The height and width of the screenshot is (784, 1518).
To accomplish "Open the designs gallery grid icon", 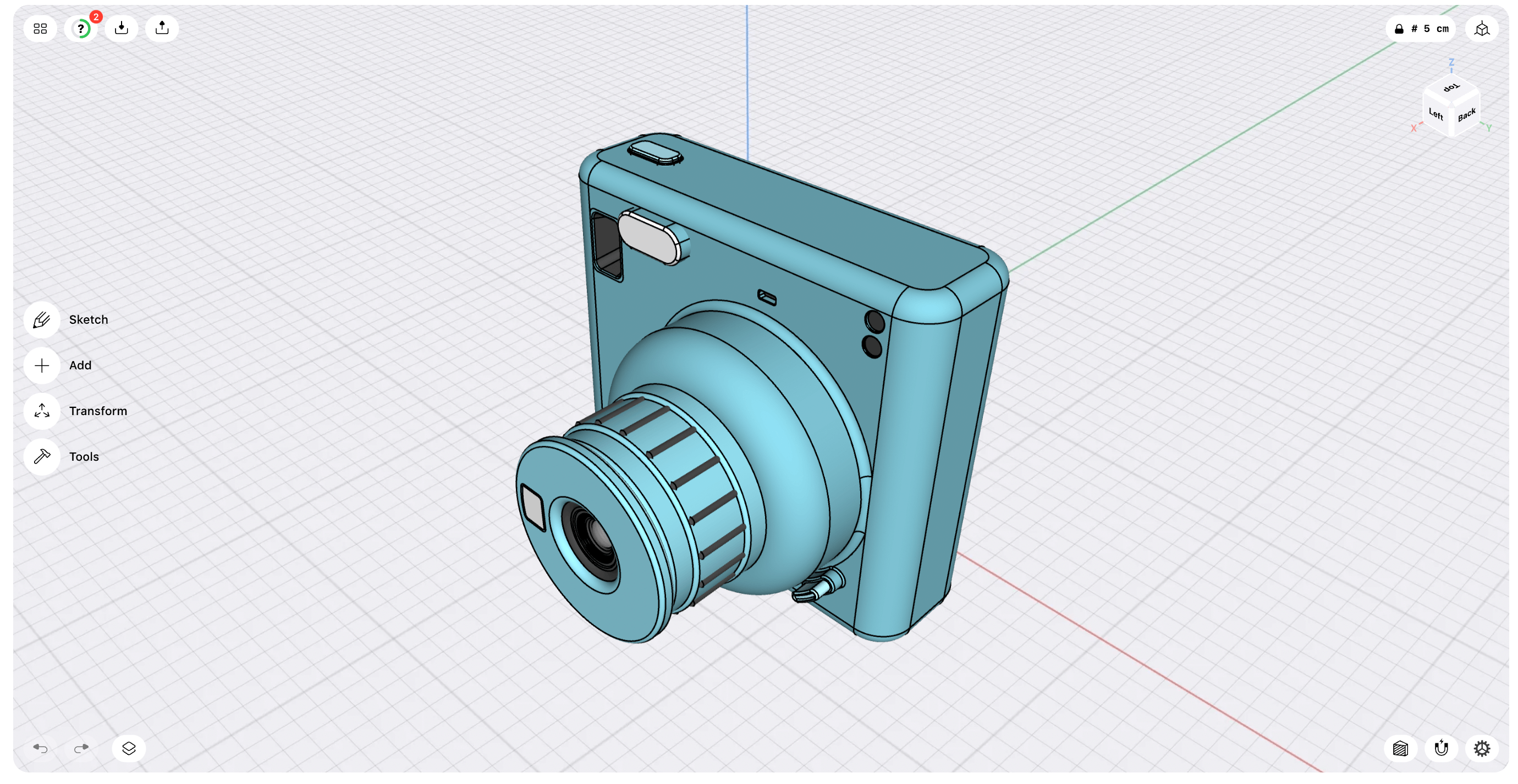I will 40,28.
